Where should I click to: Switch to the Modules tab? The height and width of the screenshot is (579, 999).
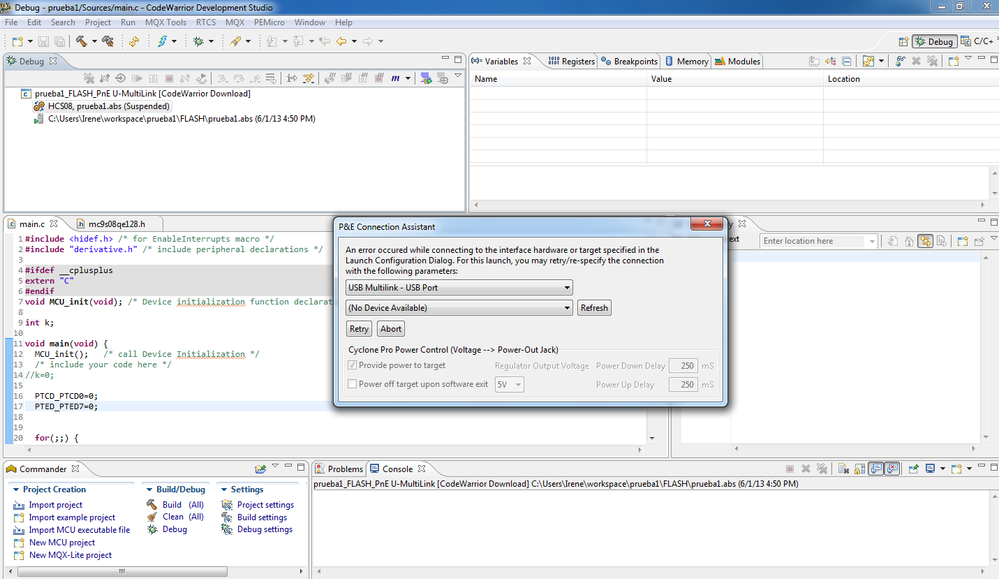tap(738, 61)
